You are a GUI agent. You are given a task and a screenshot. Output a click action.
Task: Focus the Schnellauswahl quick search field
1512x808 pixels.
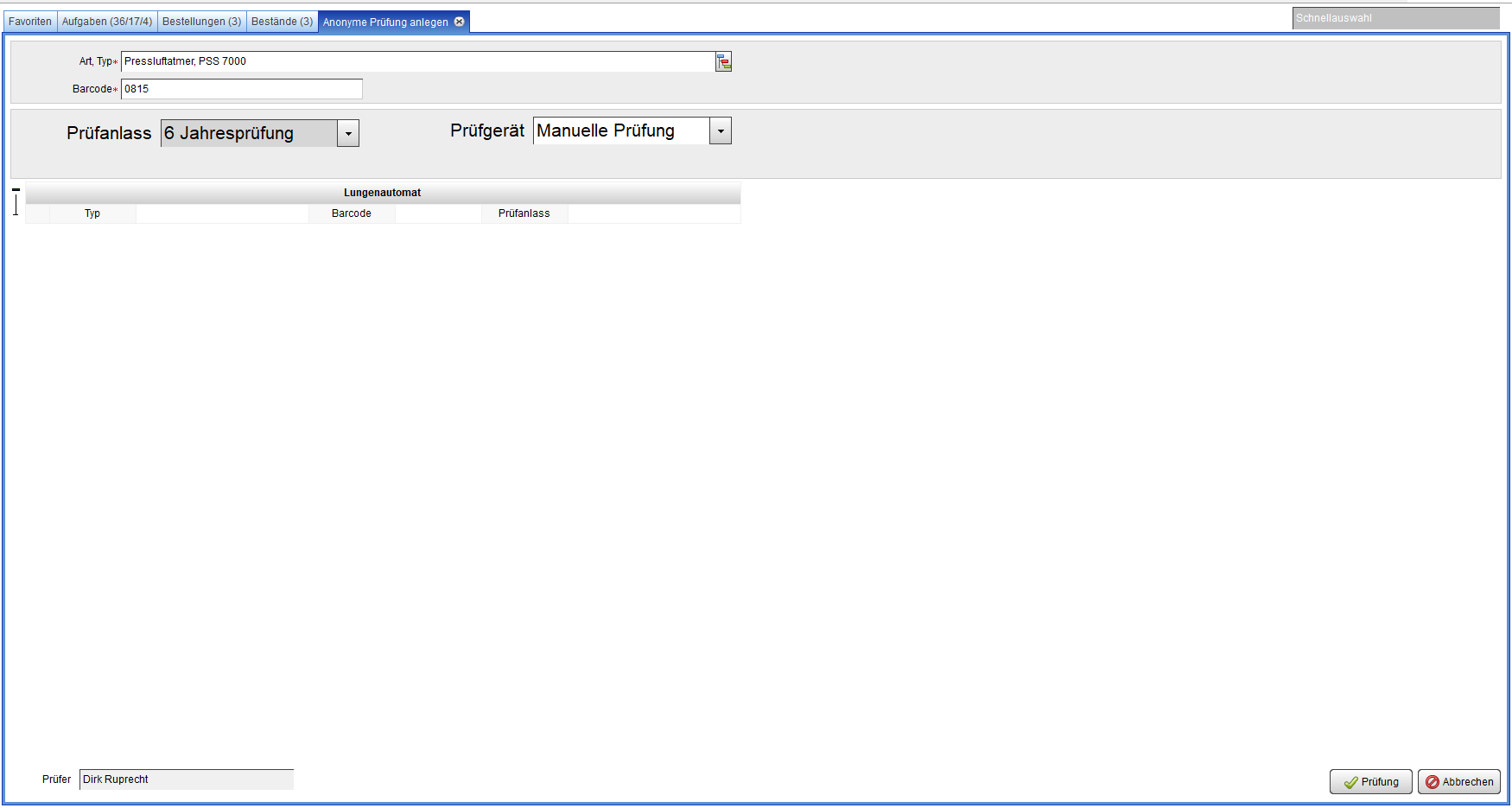(x=1394, y=18)
